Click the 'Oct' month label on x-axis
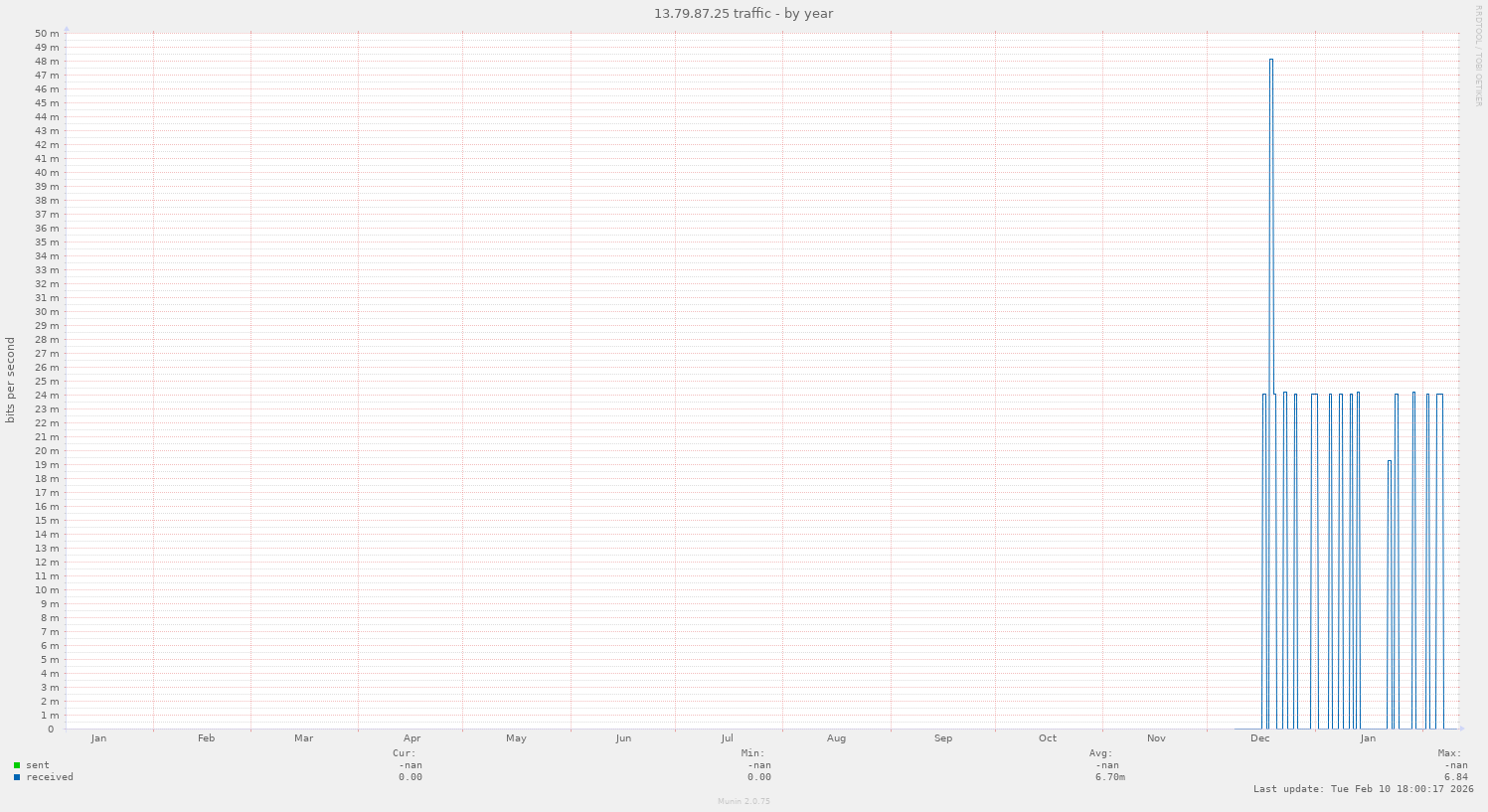 [x=1048, y=738]
